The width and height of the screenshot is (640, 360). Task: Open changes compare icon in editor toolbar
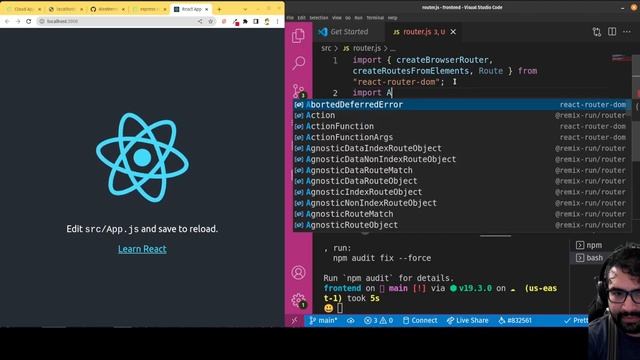[x=597, y=32]
